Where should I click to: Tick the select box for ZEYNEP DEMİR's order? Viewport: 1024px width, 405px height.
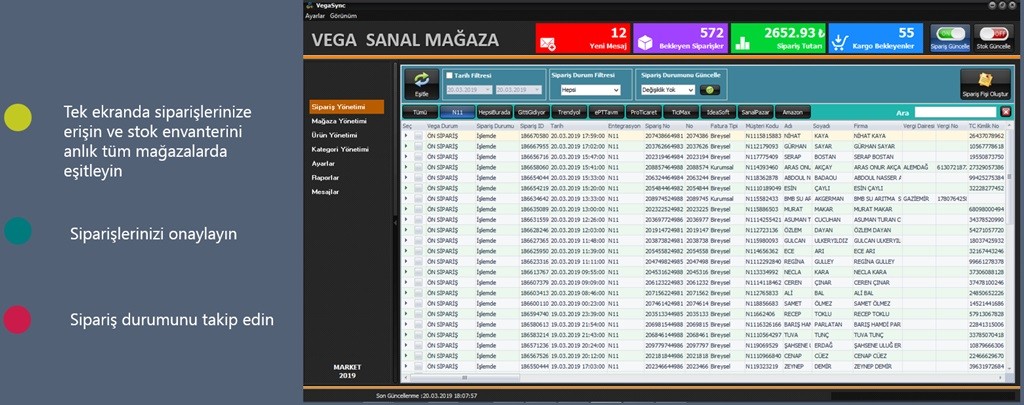tap(418, 366)
